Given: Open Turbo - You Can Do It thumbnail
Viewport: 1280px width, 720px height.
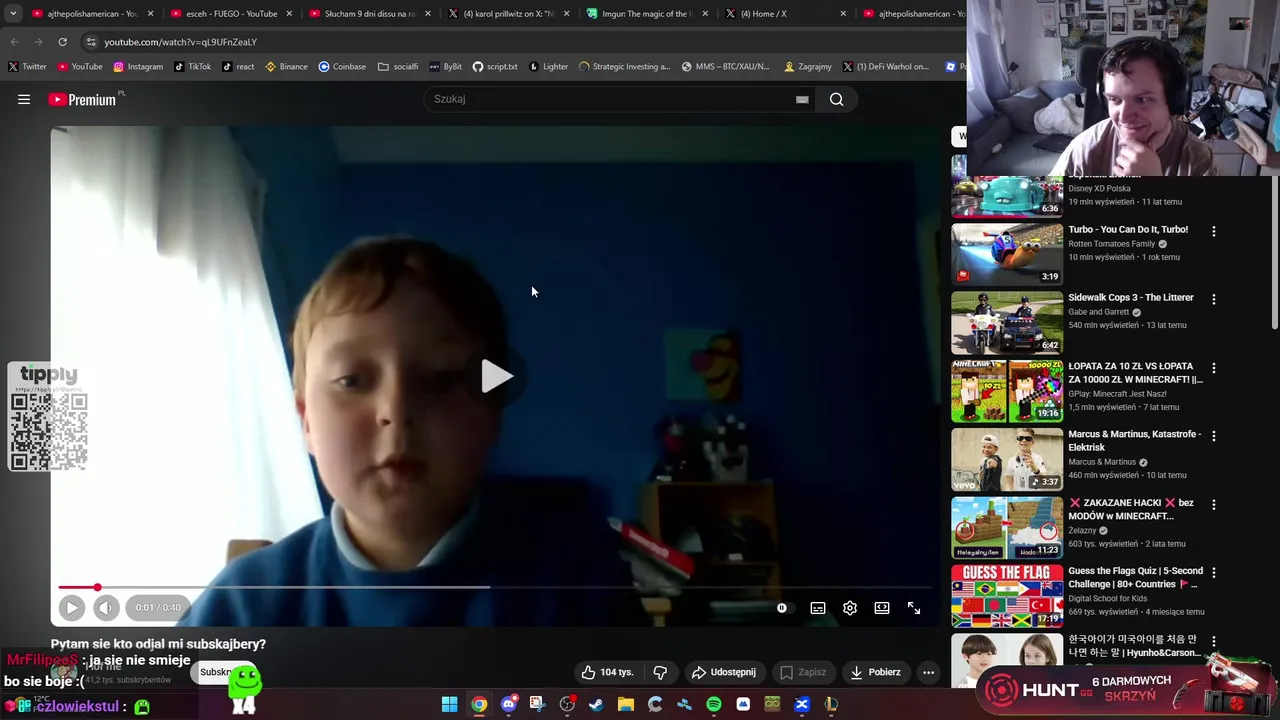Looking at the screenshot, I should [1007, 254].
